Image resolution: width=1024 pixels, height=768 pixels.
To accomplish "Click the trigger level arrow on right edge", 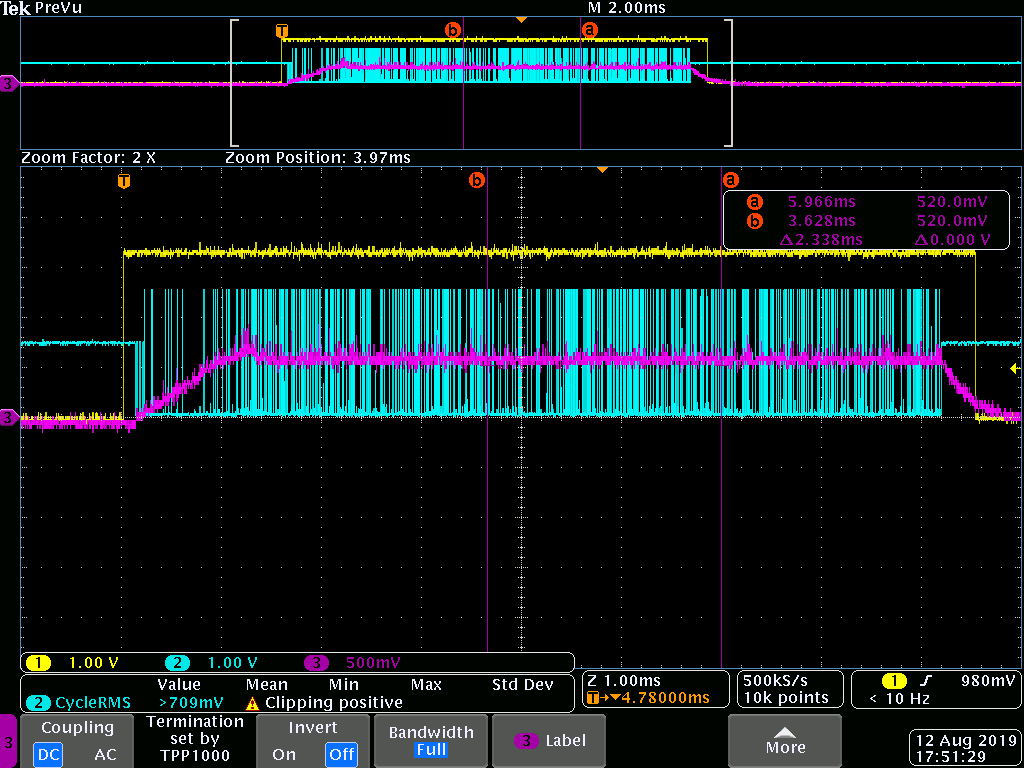I will (1016, 369).
